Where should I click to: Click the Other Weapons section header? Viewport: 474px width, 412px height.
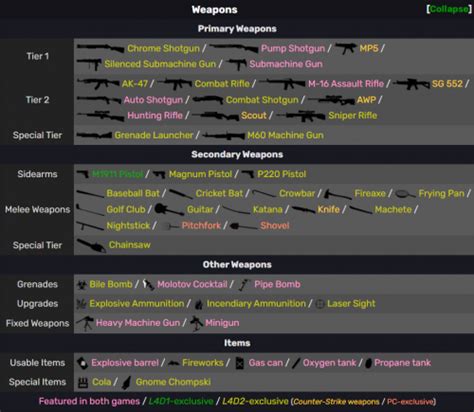[237, 265]
